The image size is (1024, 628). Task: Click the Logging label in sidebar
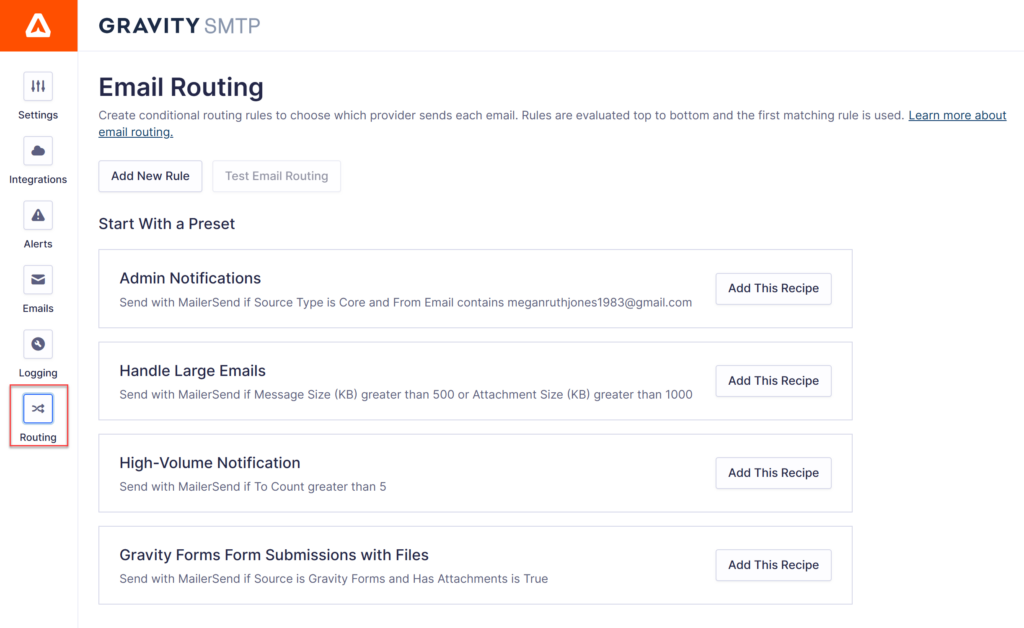point(38,373)
